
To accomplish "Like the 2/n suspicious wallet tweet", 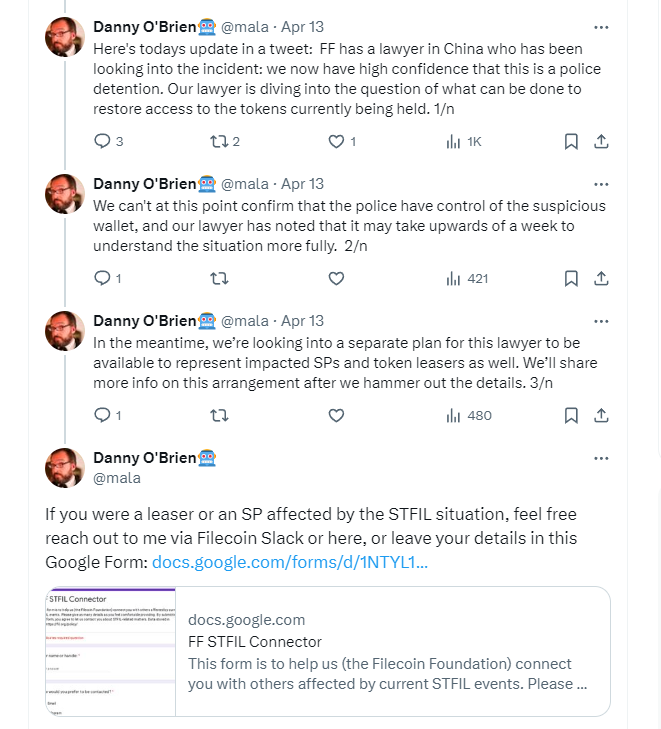I will pyautogui.click(x=336, y=278).
